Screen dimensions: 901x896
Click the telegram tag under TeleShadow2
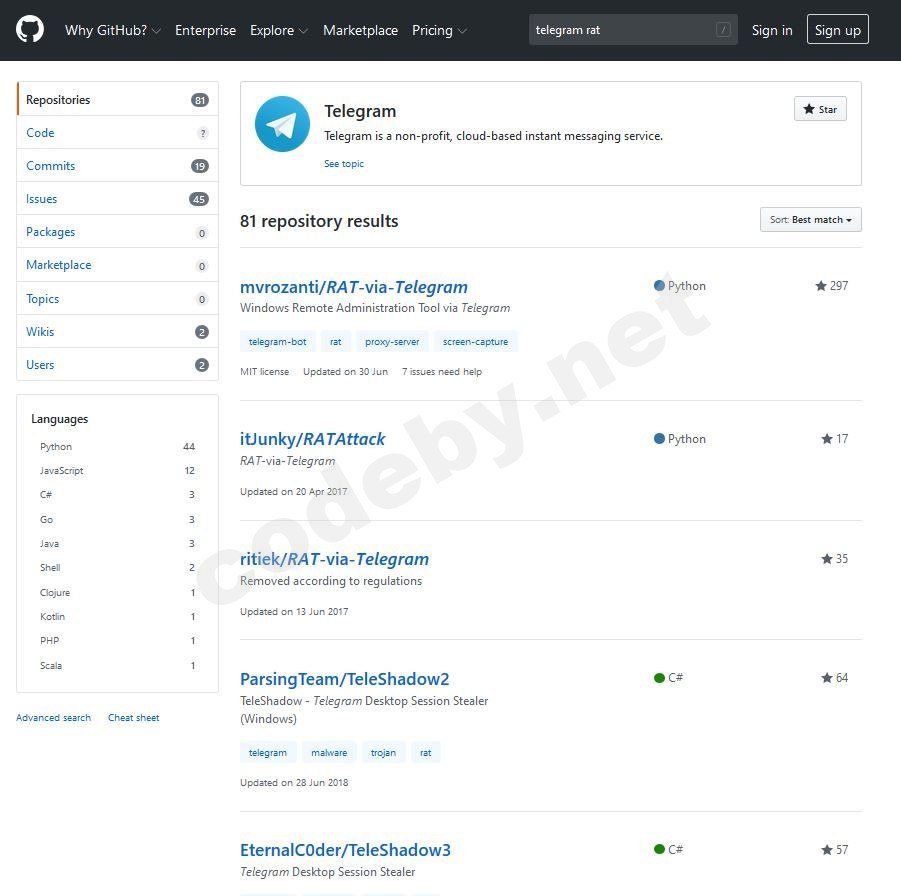(268, 752)
